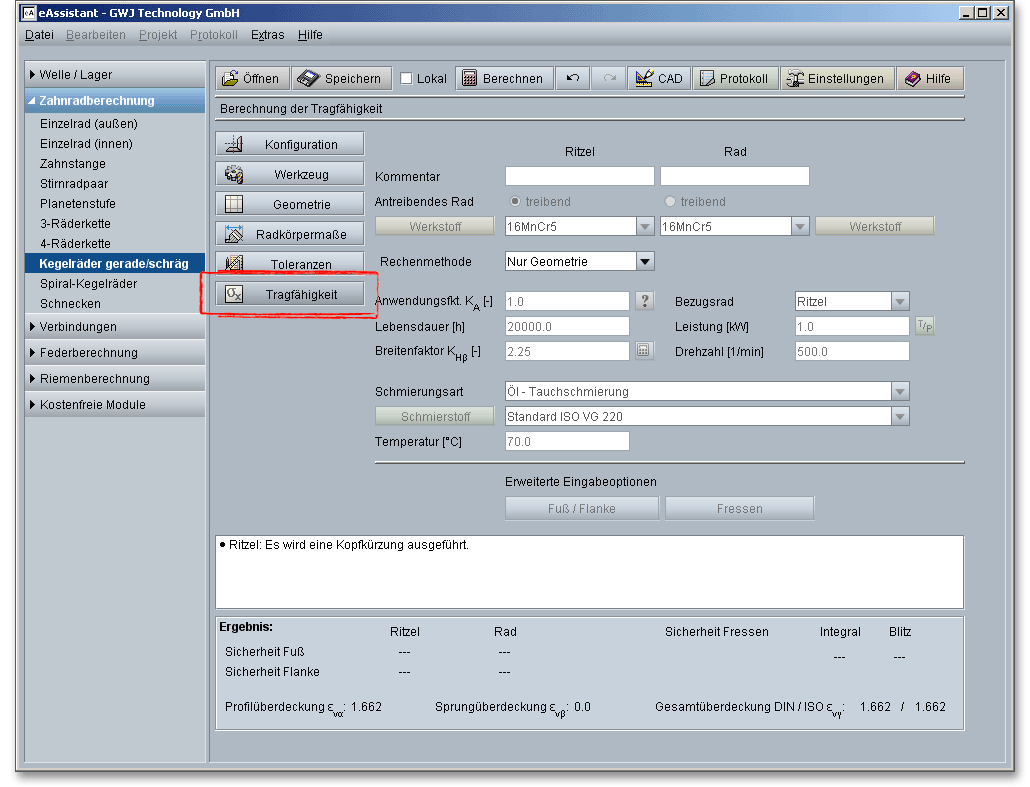Open the Extras menu
Screen dimensions: 1030x787
pos(267,35)
